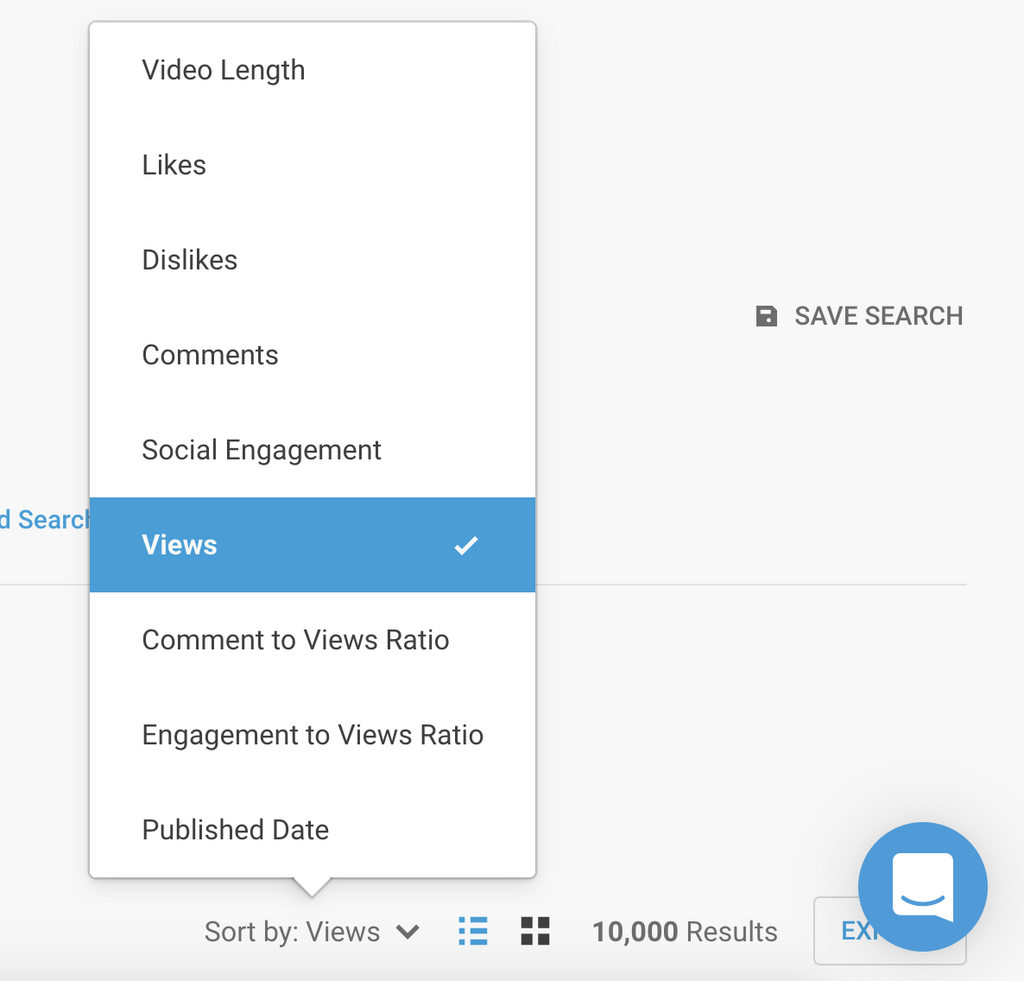1024x981 pixels.
Task: Switch to list view layout
Action: pos(473,931)
